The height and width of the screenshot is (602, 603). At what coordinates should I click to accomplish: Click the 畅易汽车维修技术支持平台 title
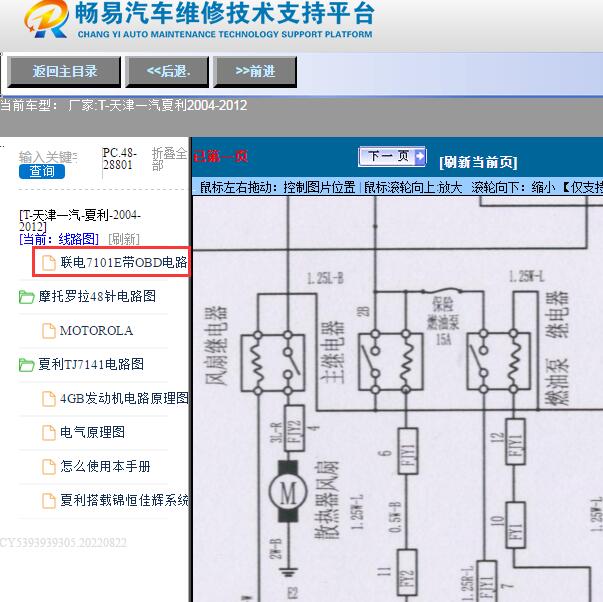pos(225,13)
